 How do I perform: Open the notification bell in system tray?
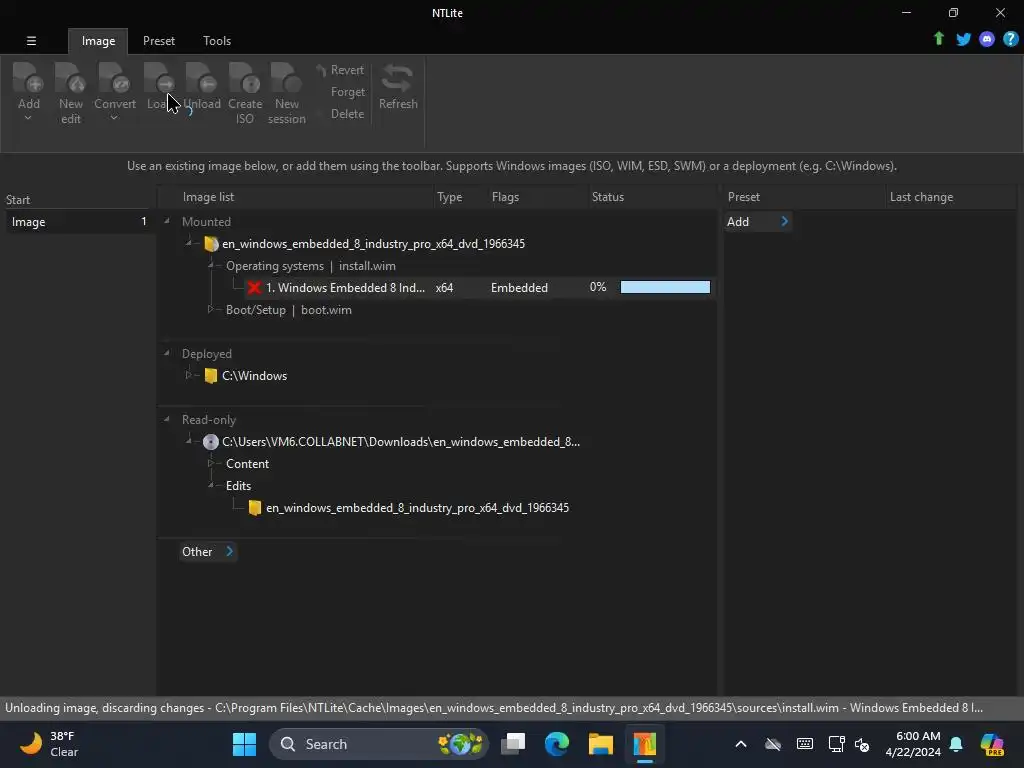pos(955,744)
